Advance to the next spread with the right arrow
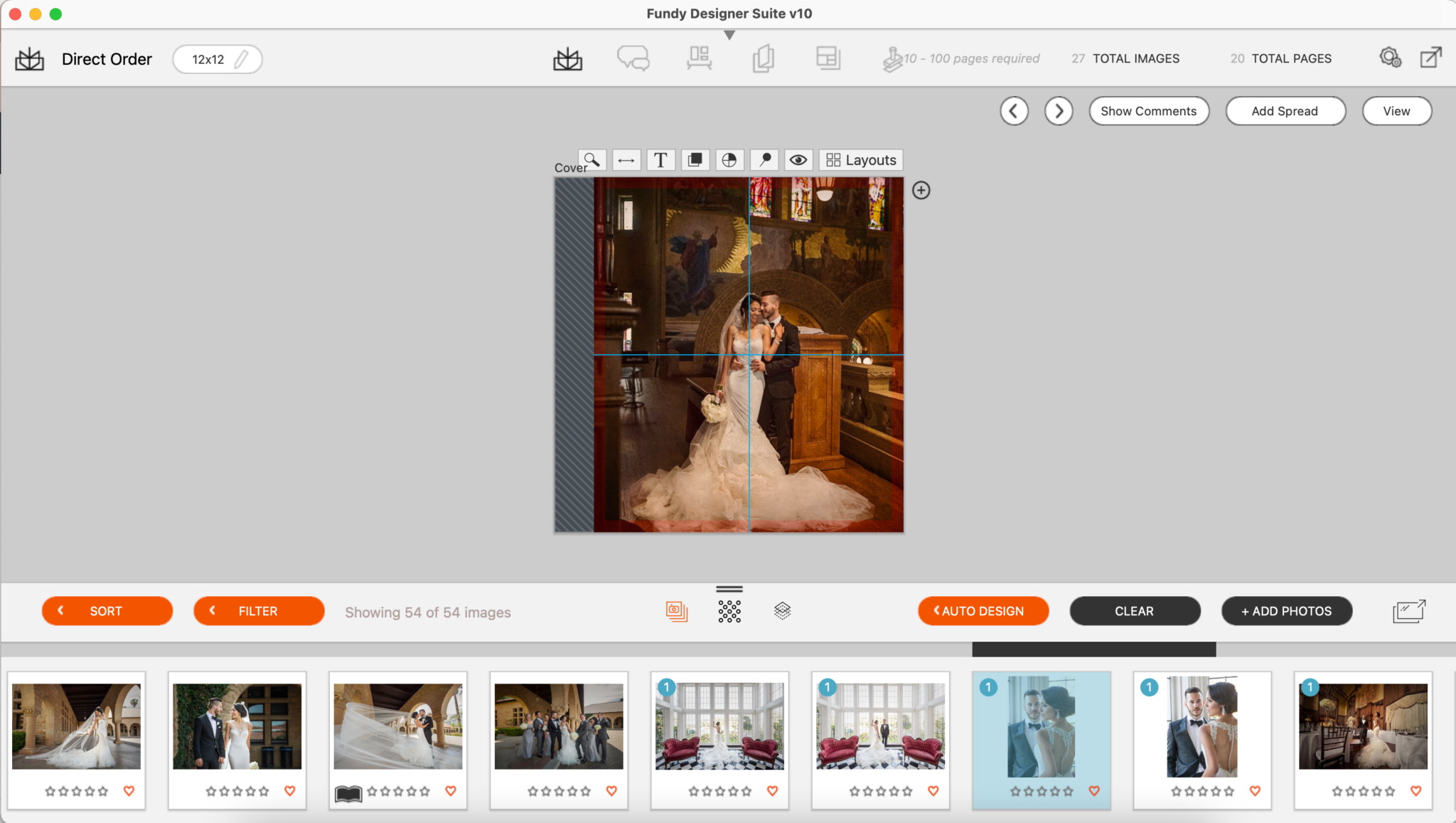 pyautogui.click(x=1059, y=111)
